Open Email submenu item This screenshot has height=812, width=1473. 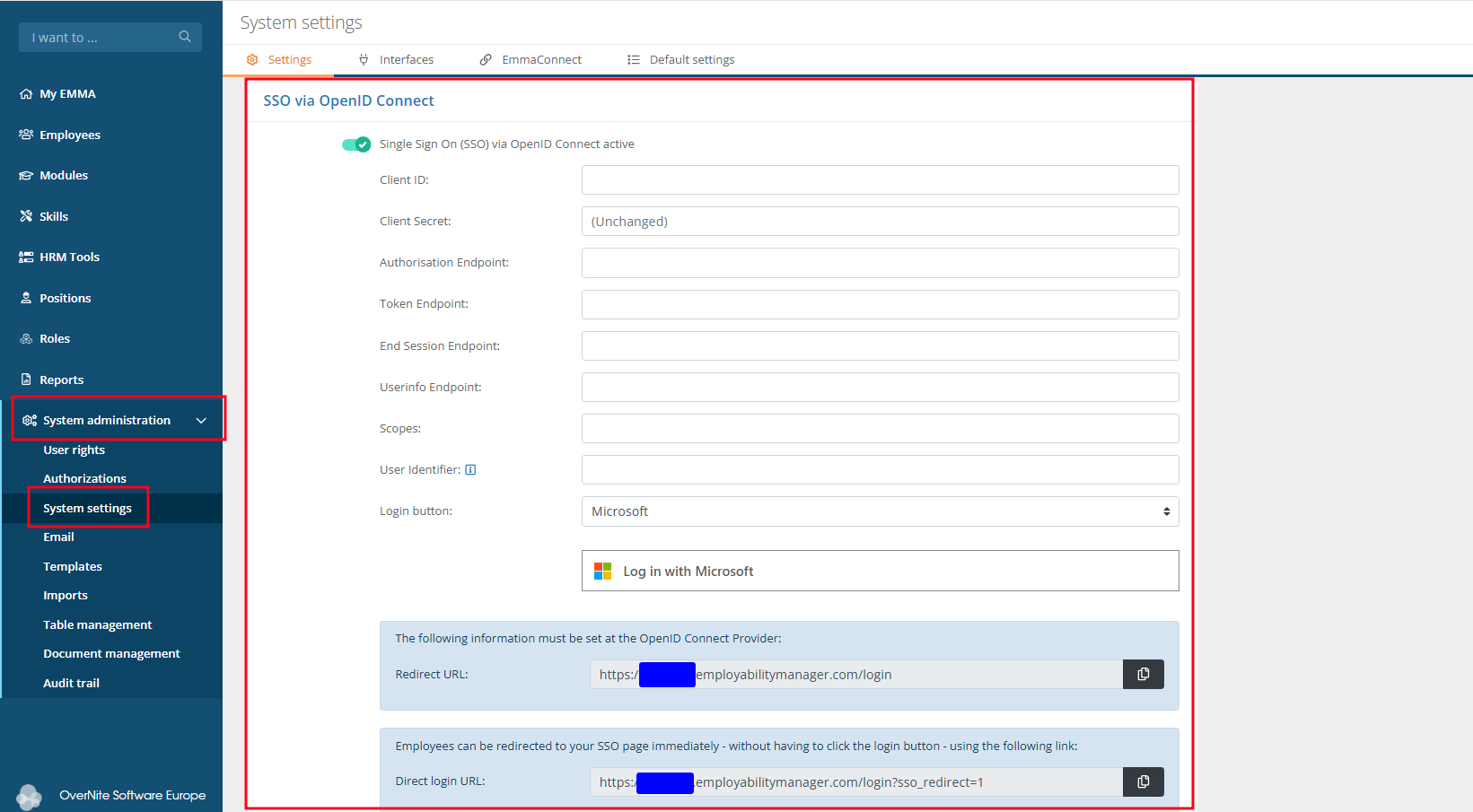pos(59,537)
